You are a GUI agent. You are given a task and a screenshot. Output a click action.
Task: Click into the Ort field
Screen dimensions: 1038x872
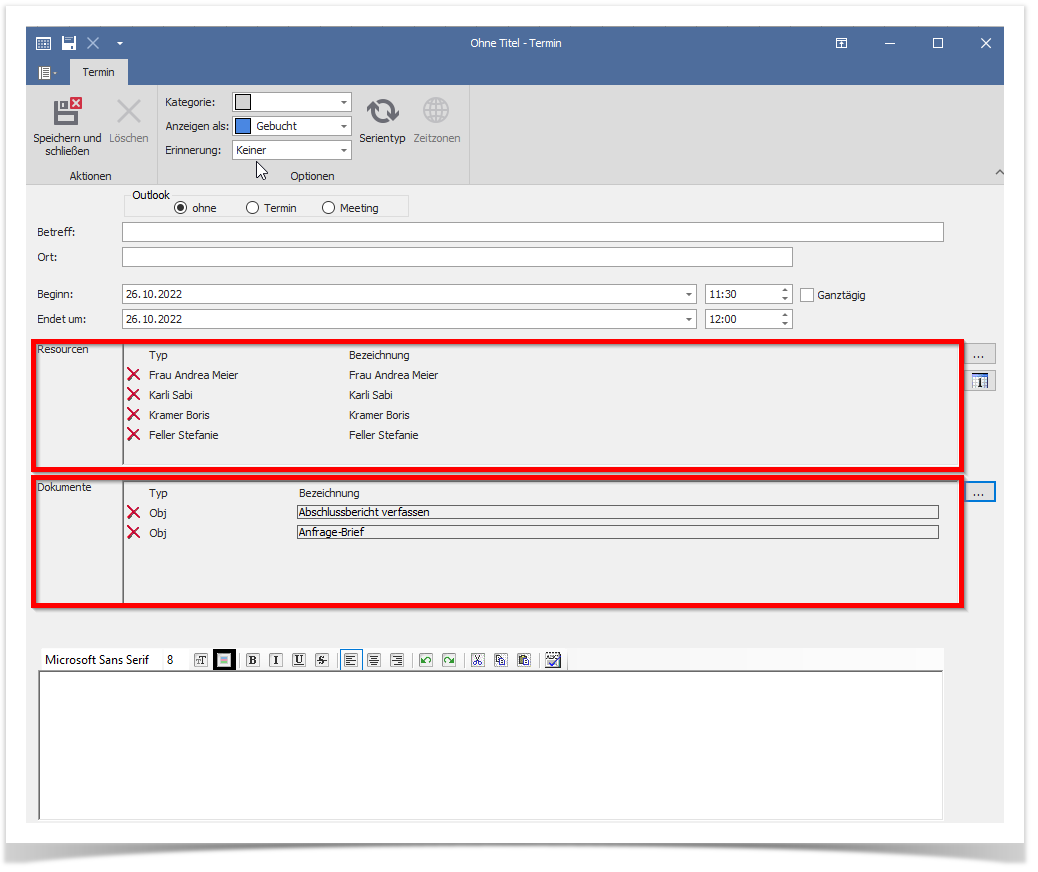(457, 257)
